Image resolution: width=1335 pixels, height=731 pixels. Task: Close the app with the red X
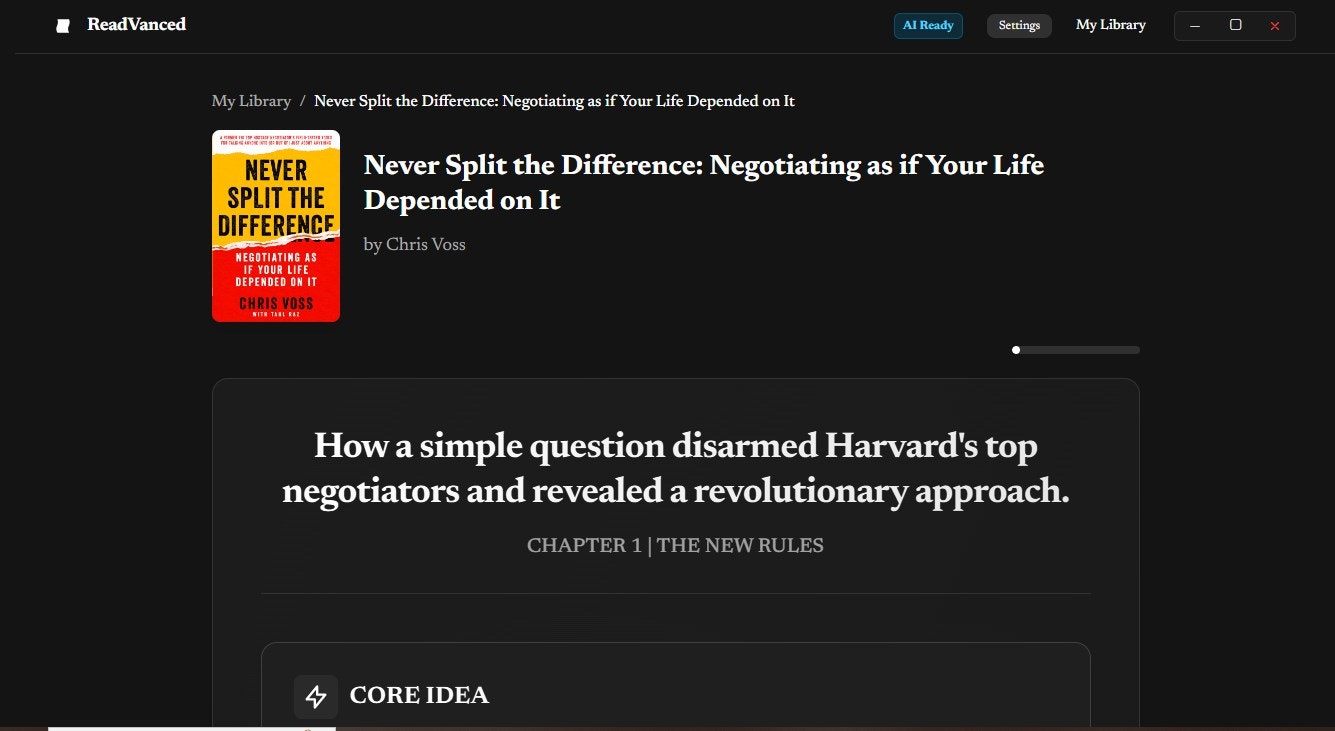[1275, 26]
